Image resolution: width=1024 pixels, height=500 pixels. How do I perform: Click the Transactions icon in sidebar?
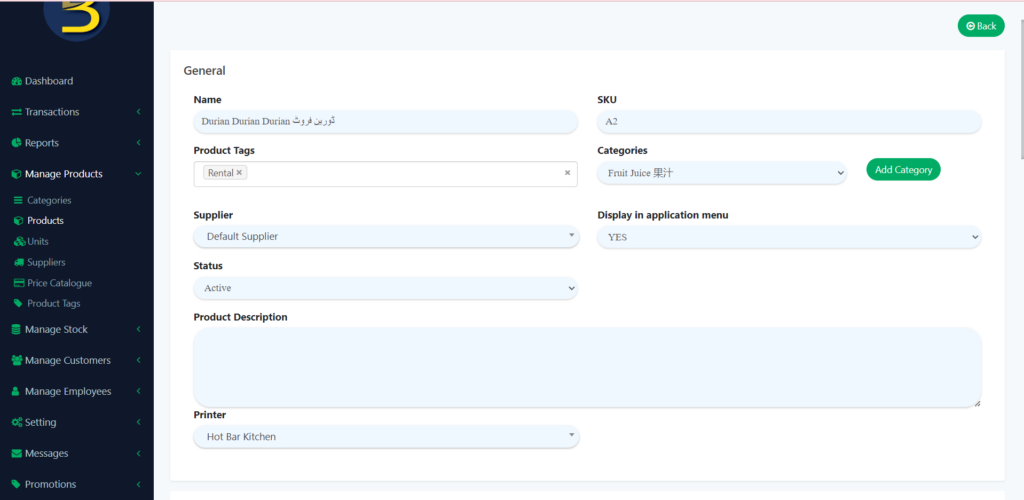click(x=16, y=112)
